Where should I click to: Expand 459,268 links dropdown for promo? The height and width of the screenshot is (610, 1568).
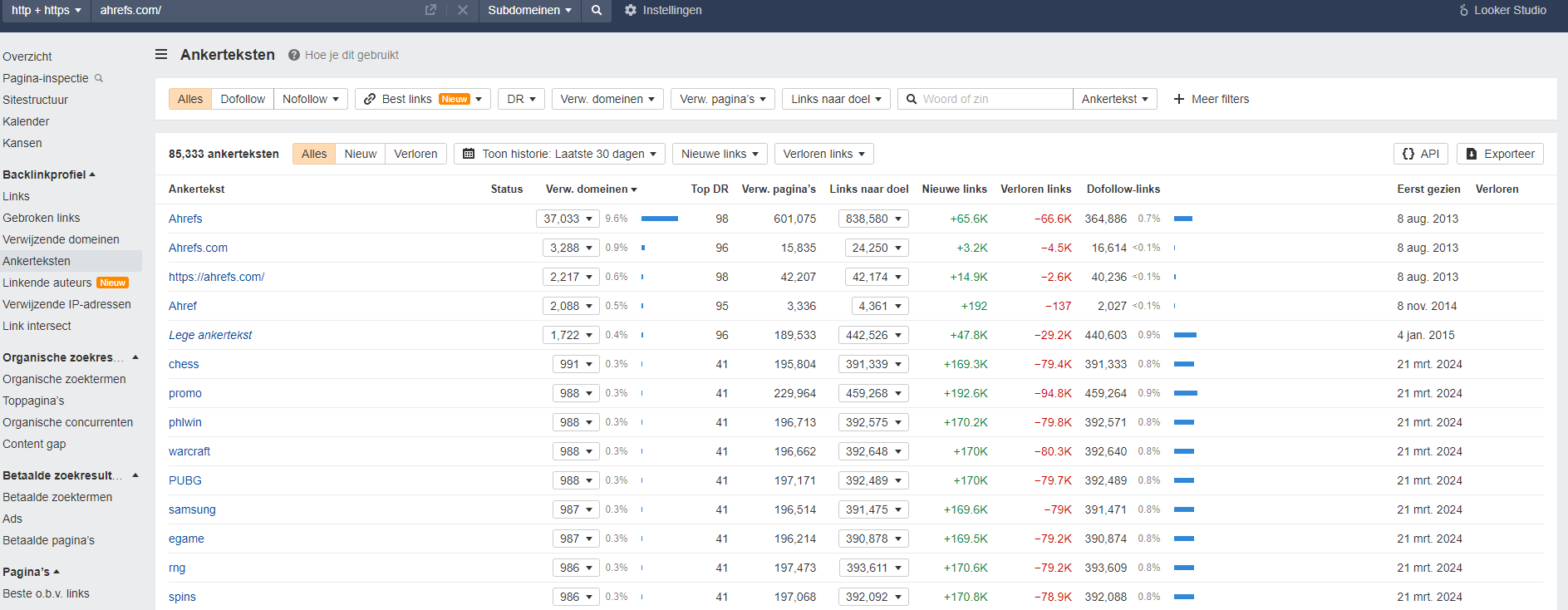(873, 393)
